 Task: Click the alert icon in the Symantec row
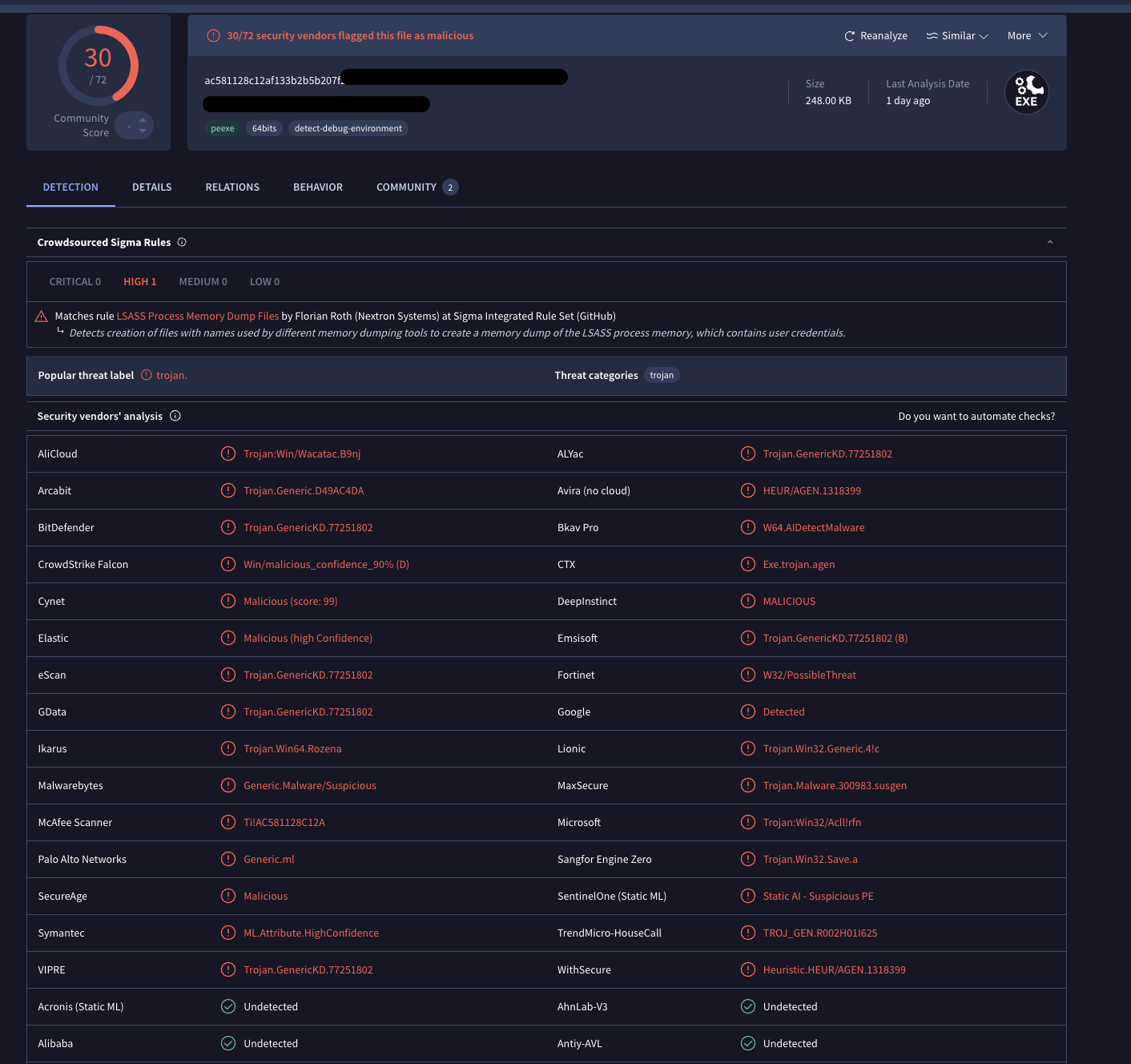click(x=228, y=933)
